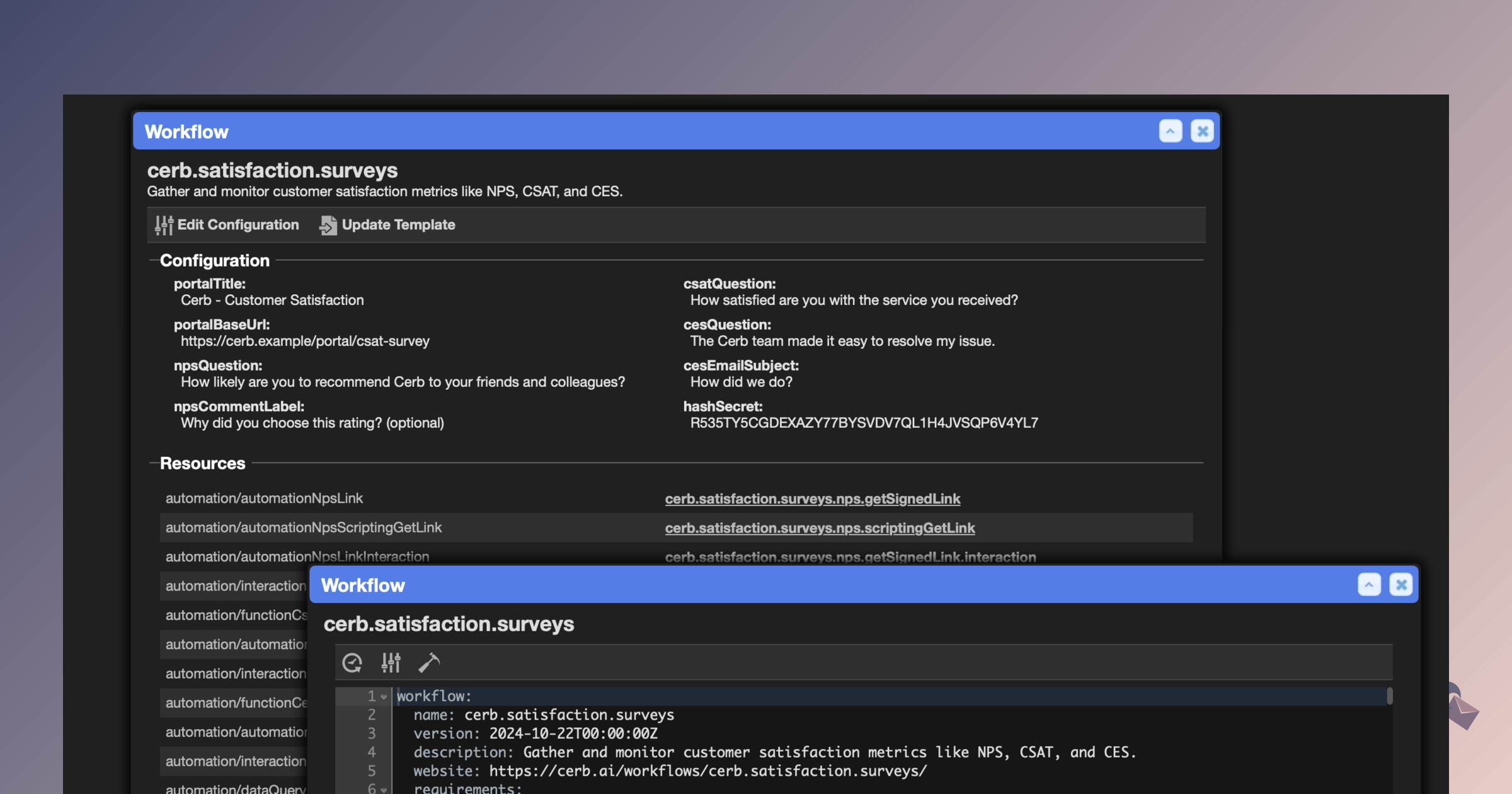Collapse the front Workflow popup with chevron
The image size is (1512, 794).
click(1369, 585)
